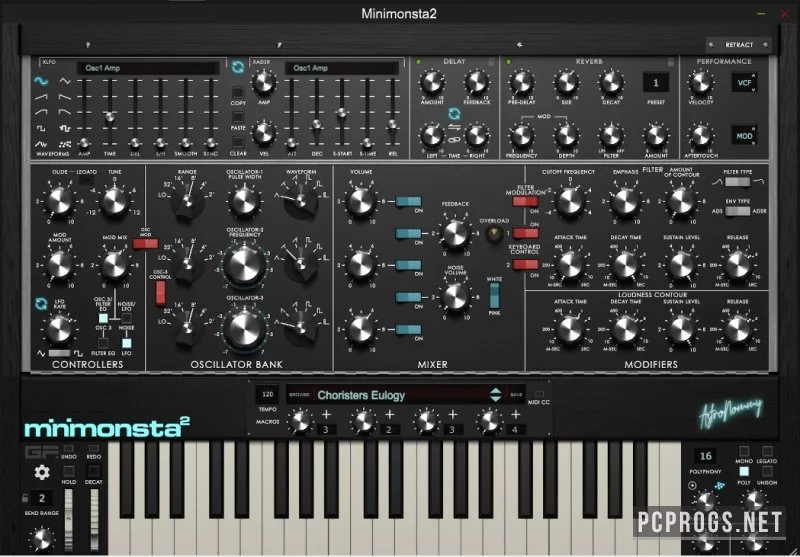Step presets with the up-down arrows
This screenshot has width=800, height=557.
point(495,395)
